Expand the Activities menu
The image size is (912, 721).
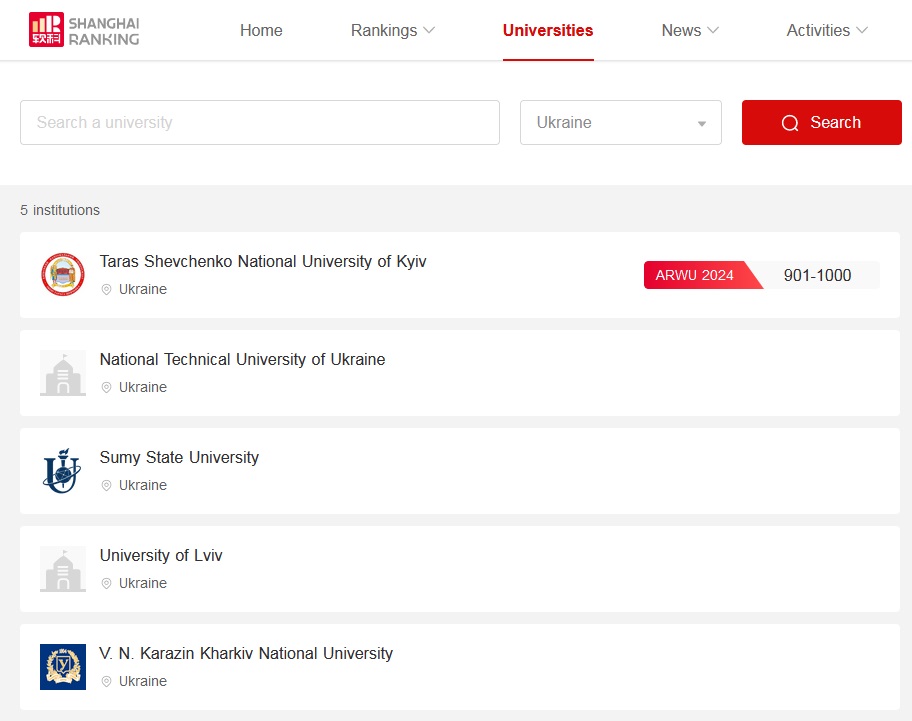click(x=826, y=30)
